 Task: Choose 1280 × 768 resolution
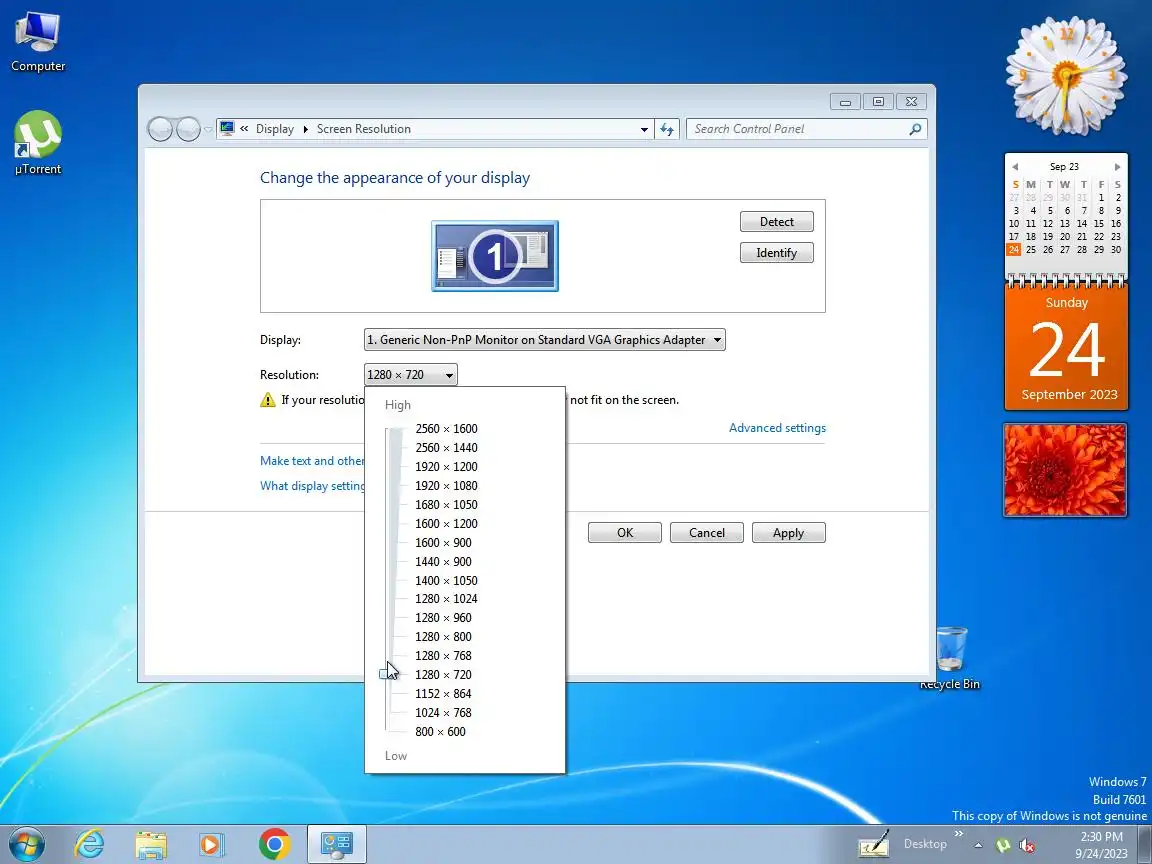tap(443, 656)
